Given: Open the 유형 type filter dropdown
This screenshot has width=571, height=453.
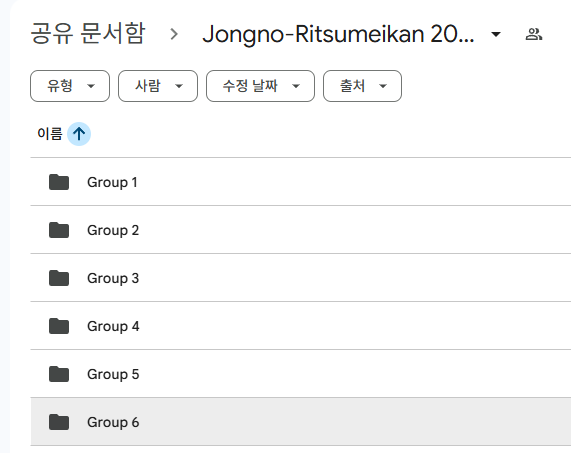Looking at the screenshot, I should click(x=70, y=86).
